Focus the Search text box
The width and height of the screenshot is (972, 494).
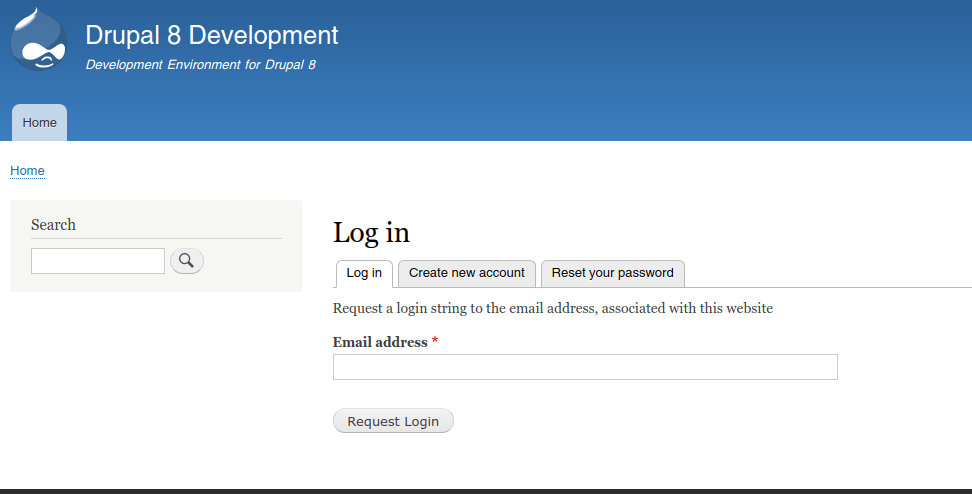click(x=98, y=261)
